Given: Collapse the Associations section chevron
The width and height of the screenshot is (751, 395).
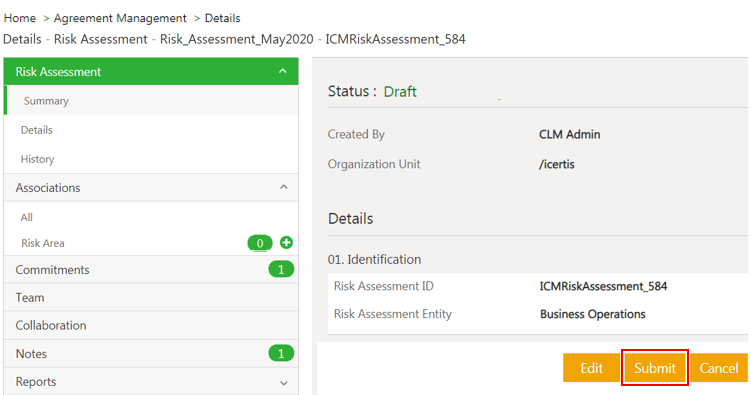Looking at the screenshot, I should [x=284, y=187].
